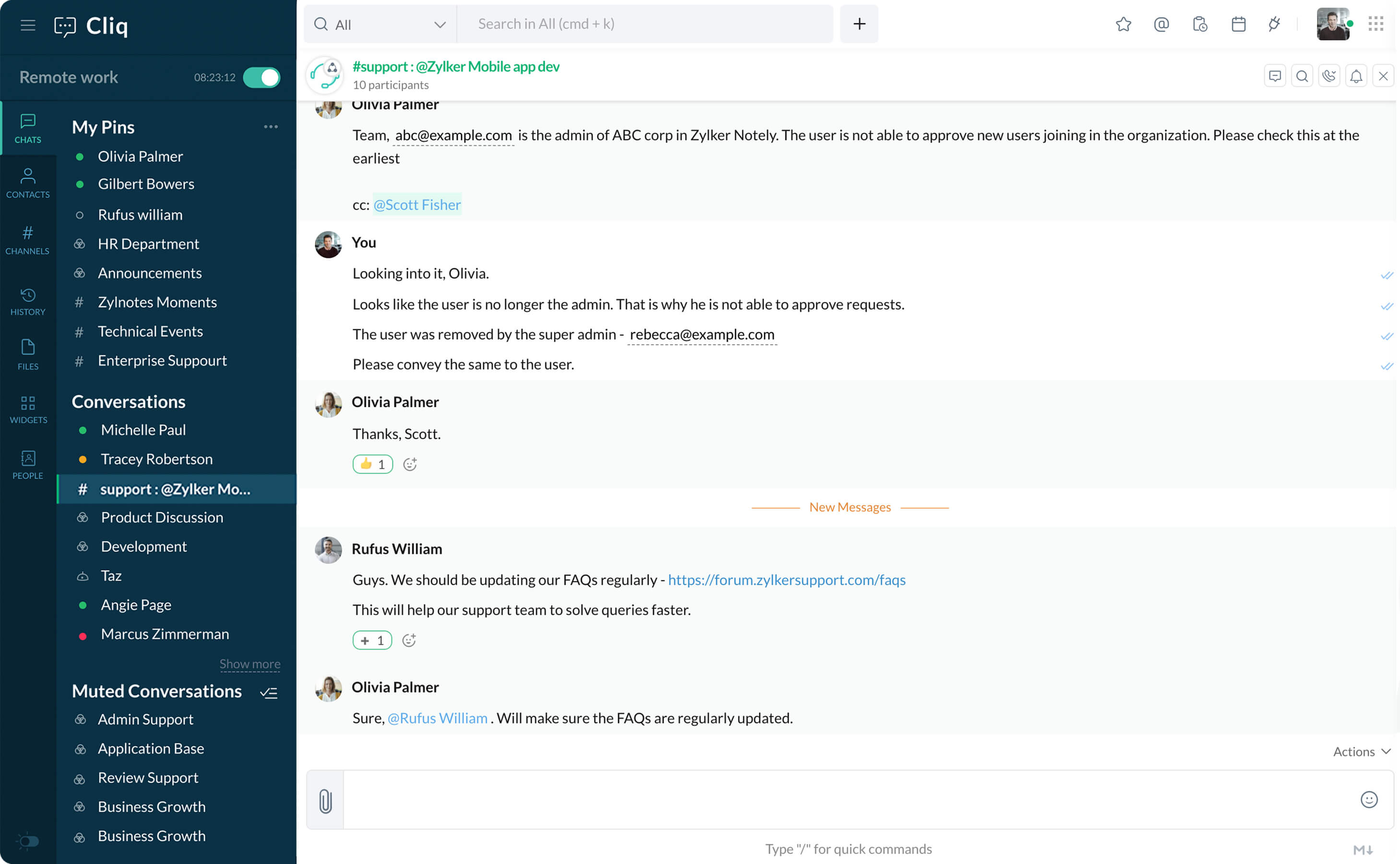Viewport: 1400px width, 864px height.
Task: Open pinned chat Olivia Palmer
Action: coord(141,156)
